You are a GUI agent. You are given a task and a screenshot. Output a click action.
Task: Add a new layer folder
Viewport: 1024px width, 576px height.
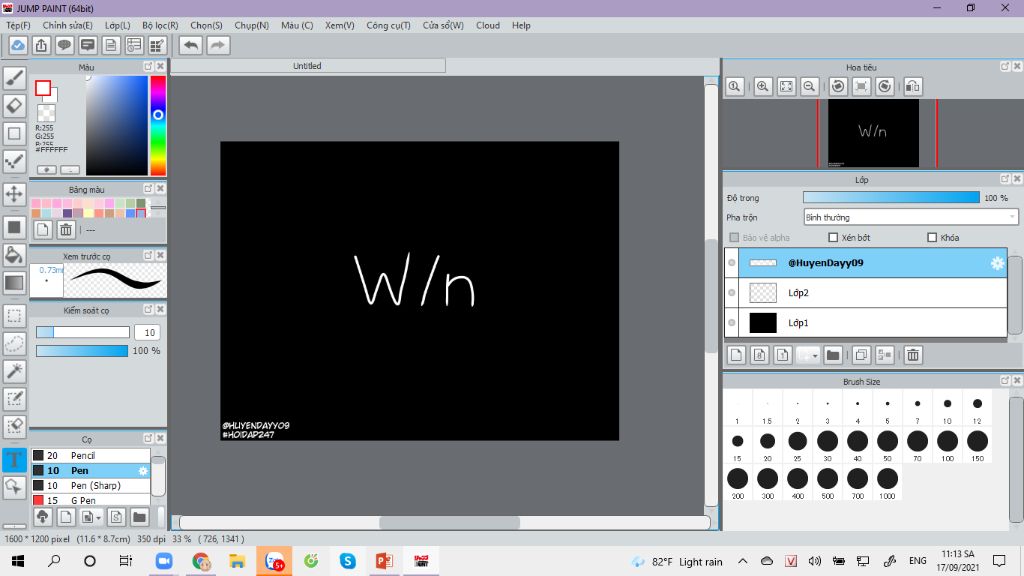[833, 355]
